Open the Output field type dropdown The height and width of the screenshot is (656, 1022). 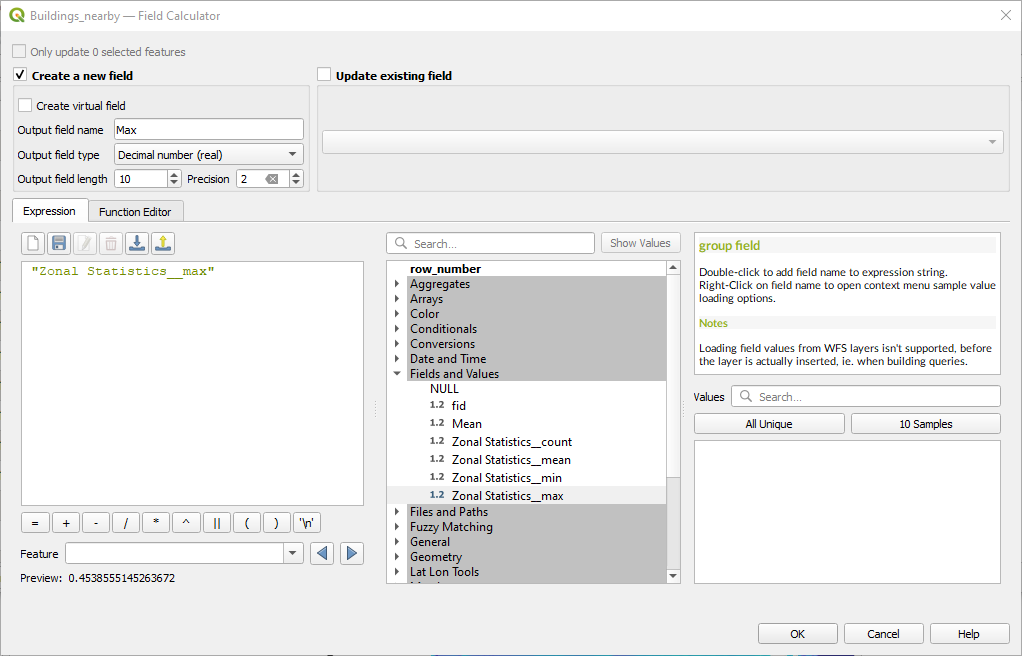click(x=208, y=155)
